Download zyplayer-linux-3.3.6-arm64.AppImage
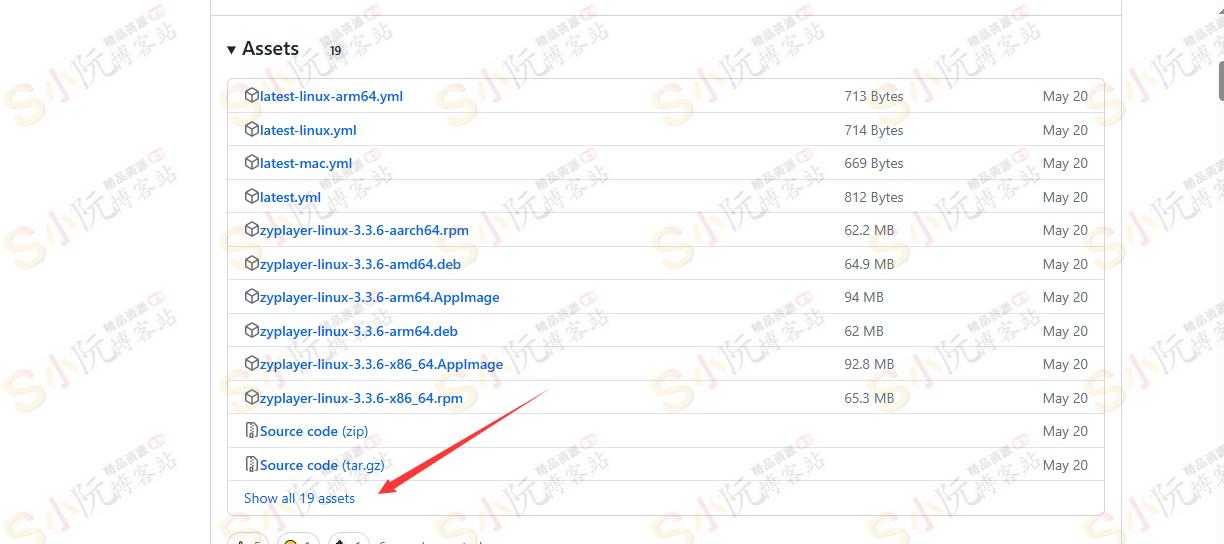The height and width of the screenshot is (544, 1224). click(380, 297)
